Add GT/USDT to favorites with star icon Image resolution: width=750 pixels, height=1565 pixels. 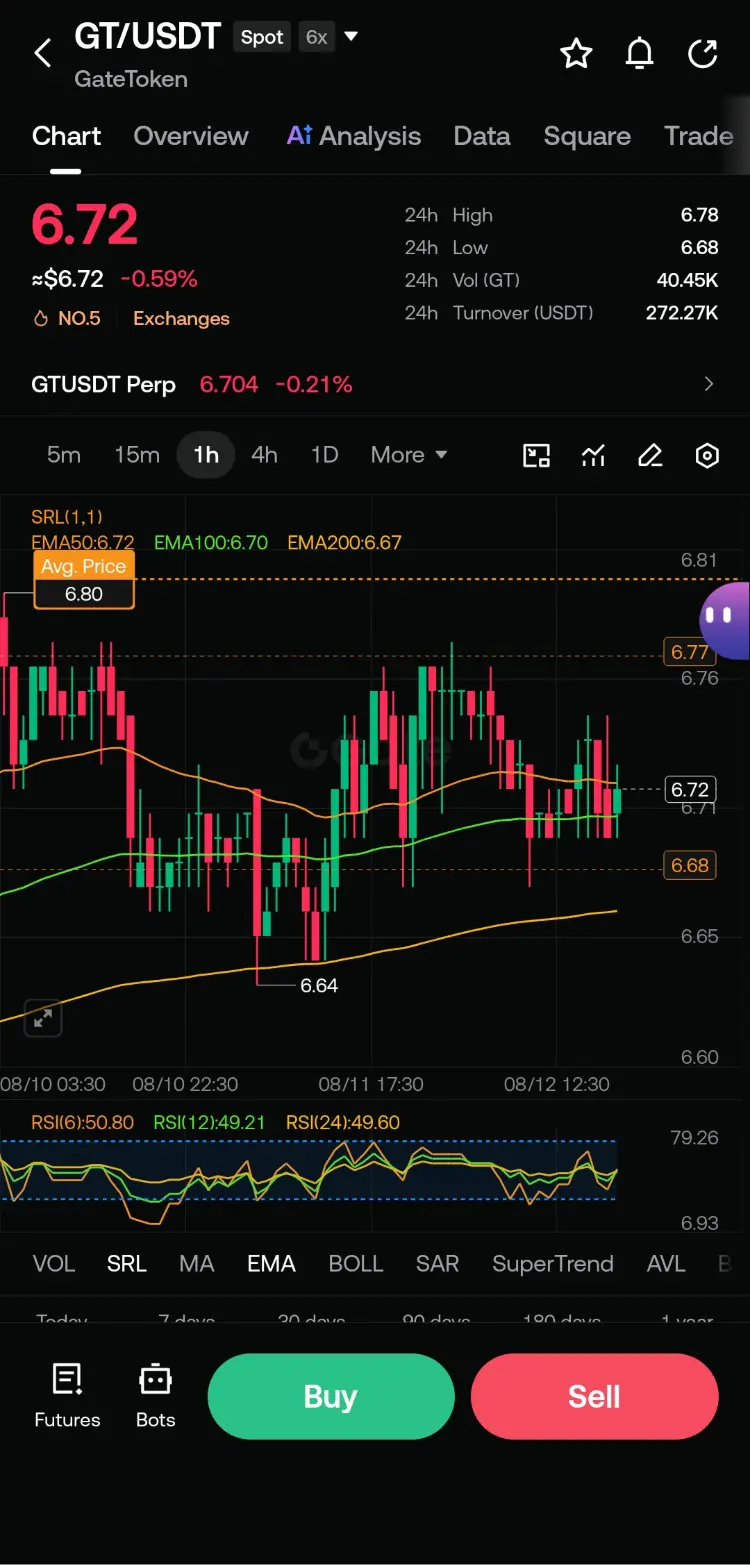point(576,53)
